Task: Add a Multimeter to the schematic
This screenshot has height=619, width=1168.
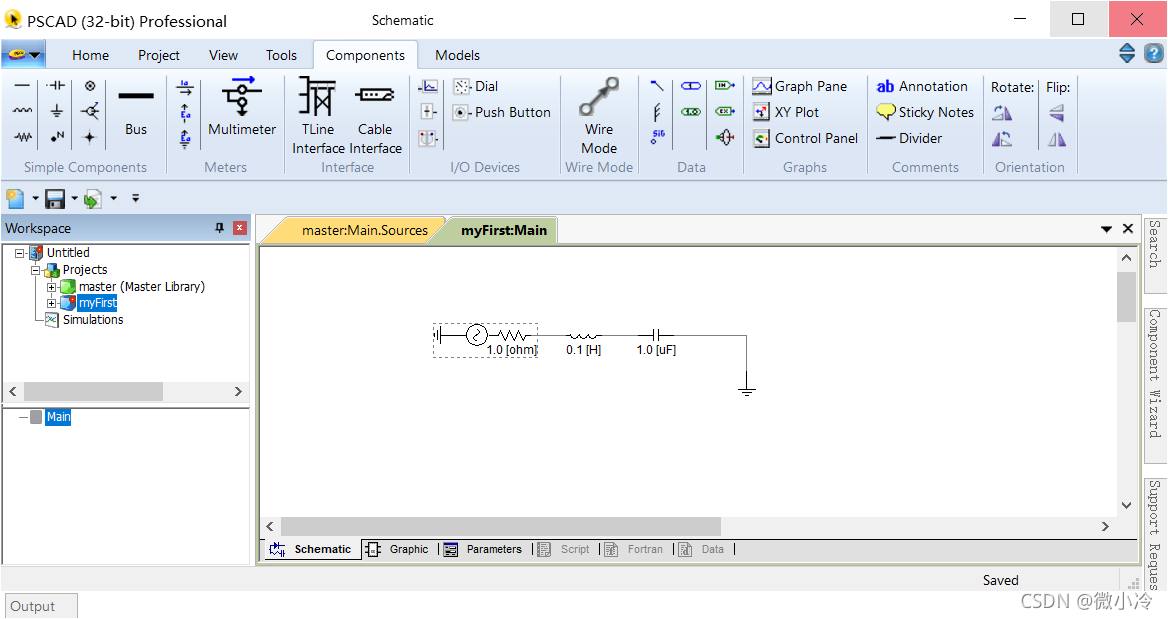Action: pos(242,107)
